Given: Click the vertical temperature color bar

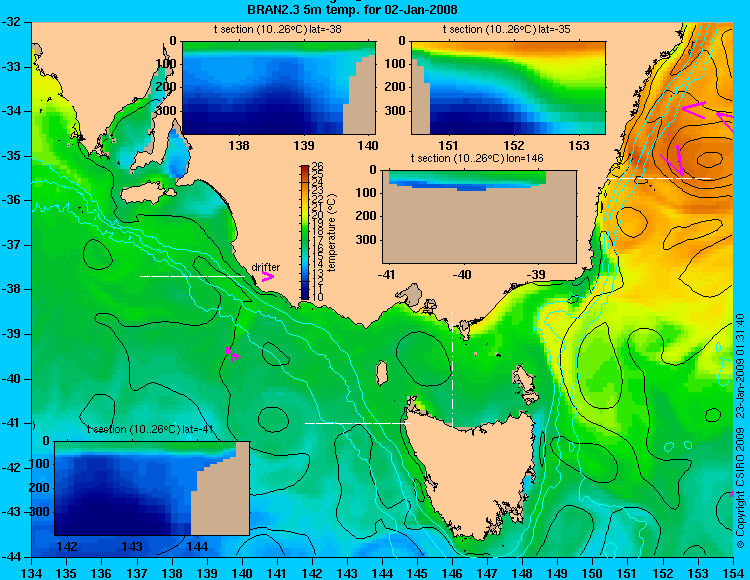Looking at the screenshot, I should click(x=305, y=233).
